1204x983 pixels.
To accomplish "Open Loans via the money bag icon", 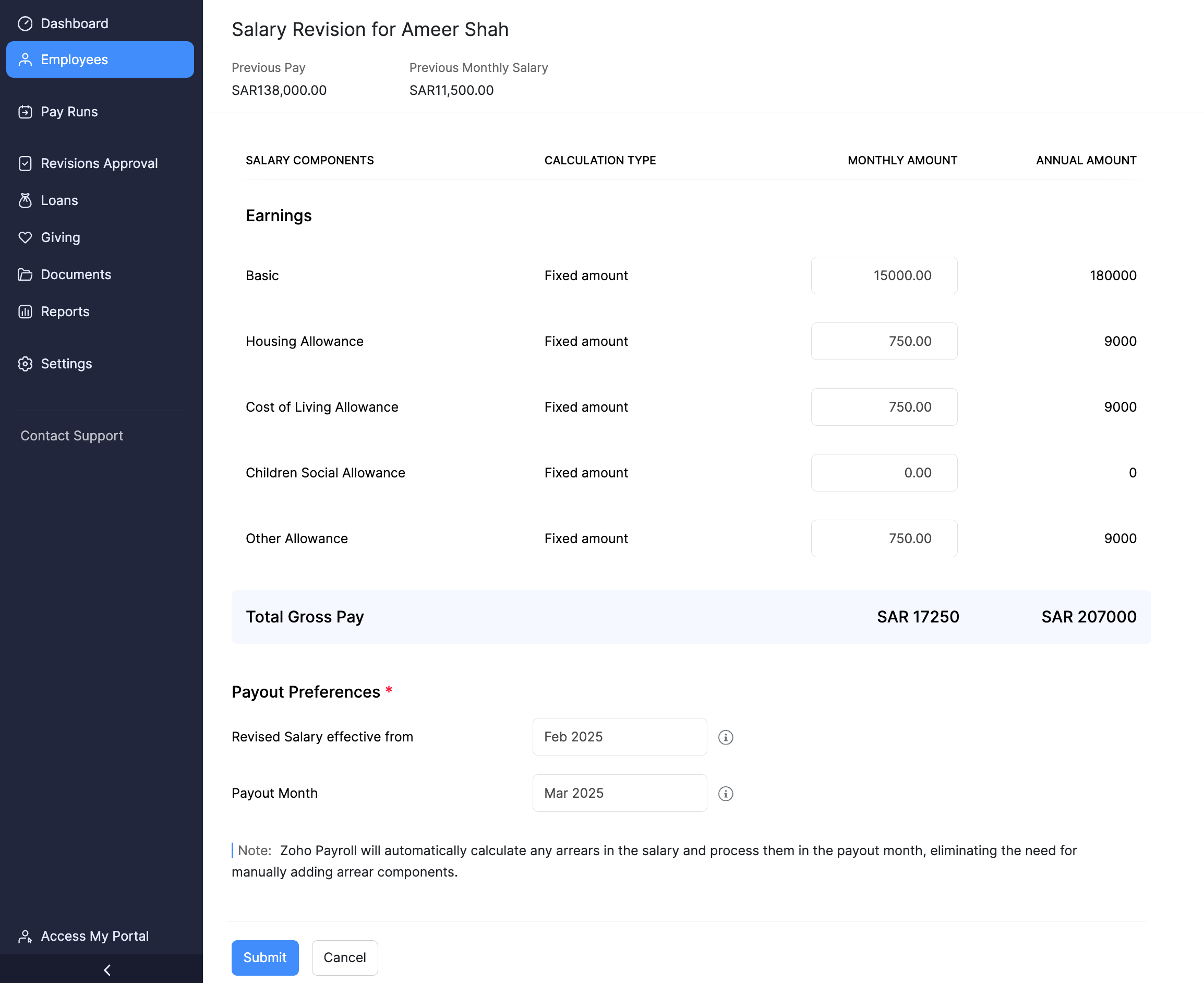I will click(26, 200).
